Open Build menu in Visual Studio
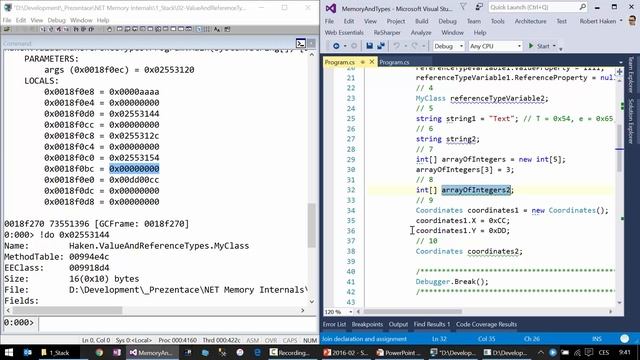The width and height of the screenshot is (640, 360). pos(422,21)
